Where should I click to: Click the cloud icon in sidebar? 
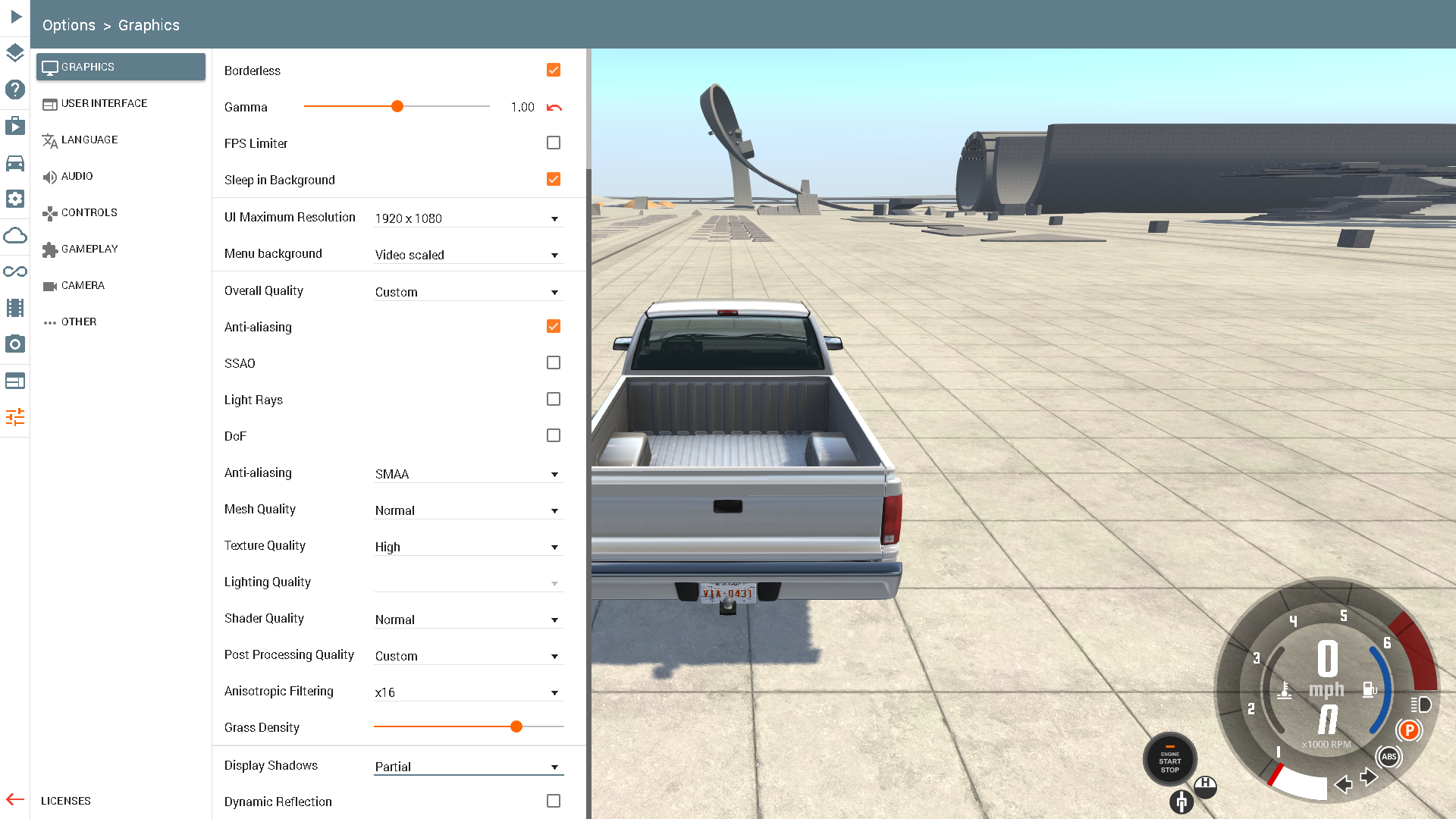click(15, 235)
